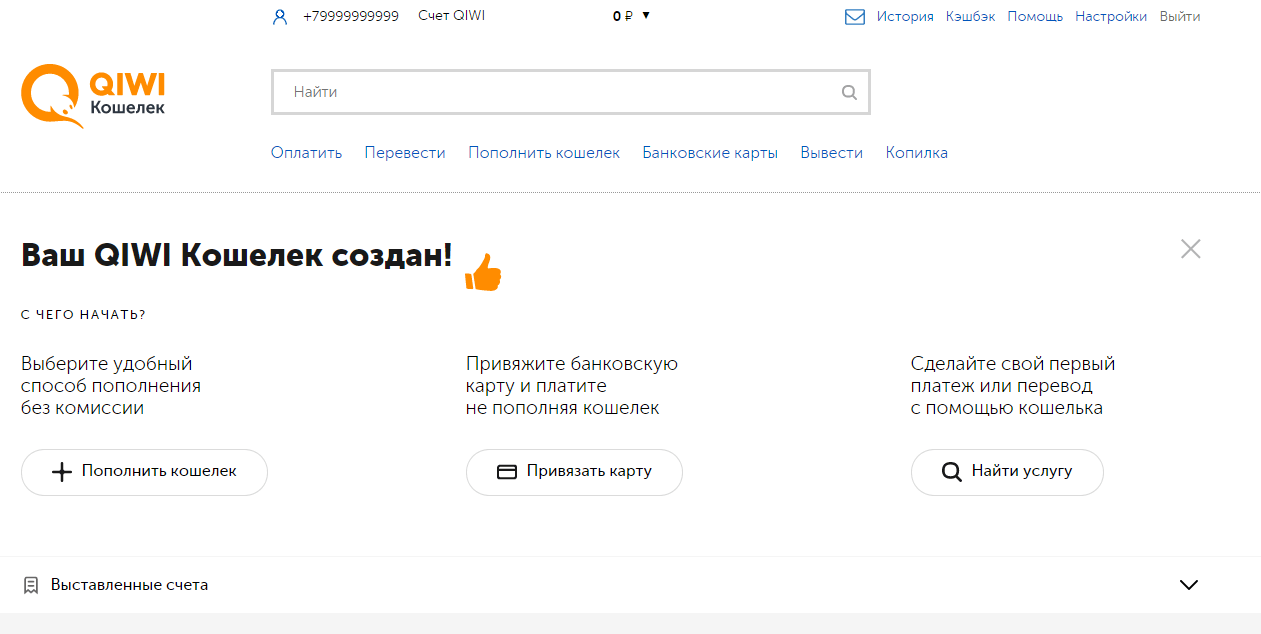
Task: Open the Настройки link
Action: coord(1111,17)
